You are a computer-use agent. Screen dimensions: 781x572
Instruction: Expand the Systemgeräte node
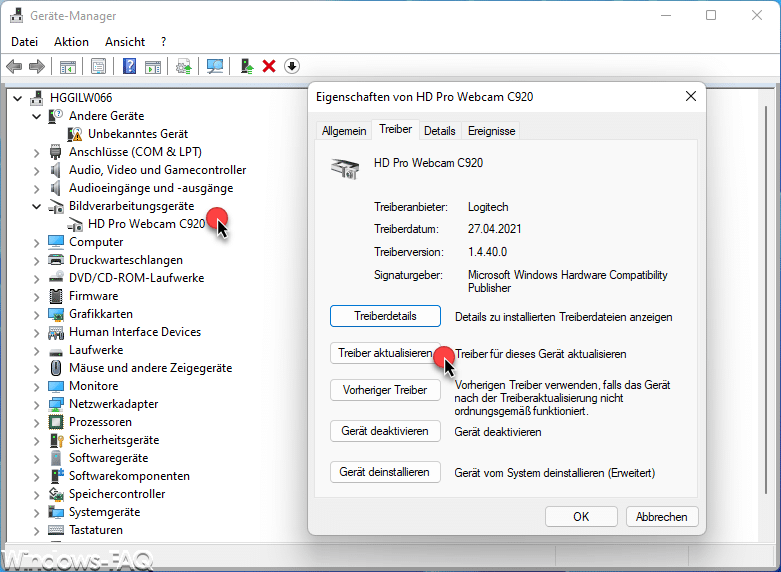(36, 512)
